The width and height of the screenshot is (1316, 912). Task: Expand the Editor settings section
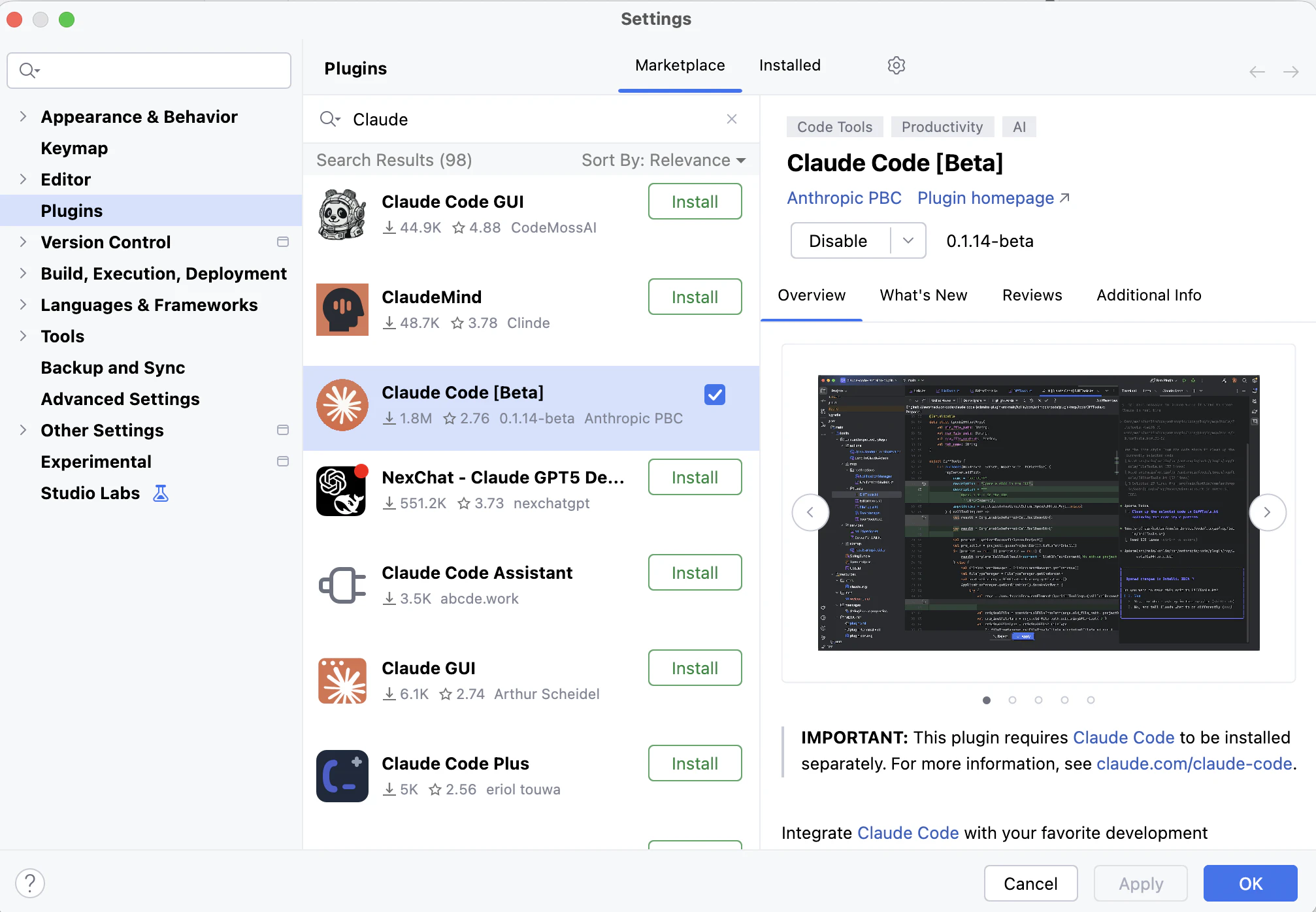point(24,179)
